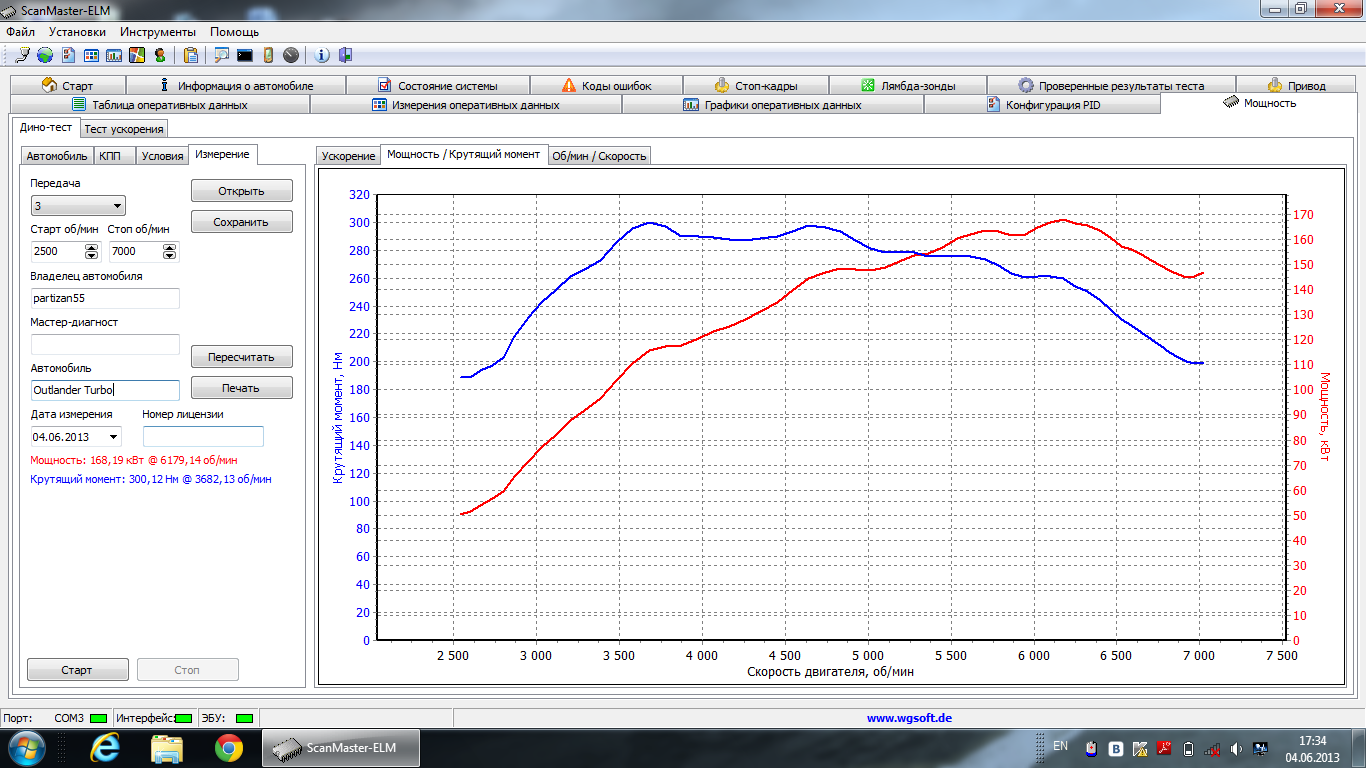
Task: Launch Google Chrome from the taskbar
Action: tap(228, 747)
